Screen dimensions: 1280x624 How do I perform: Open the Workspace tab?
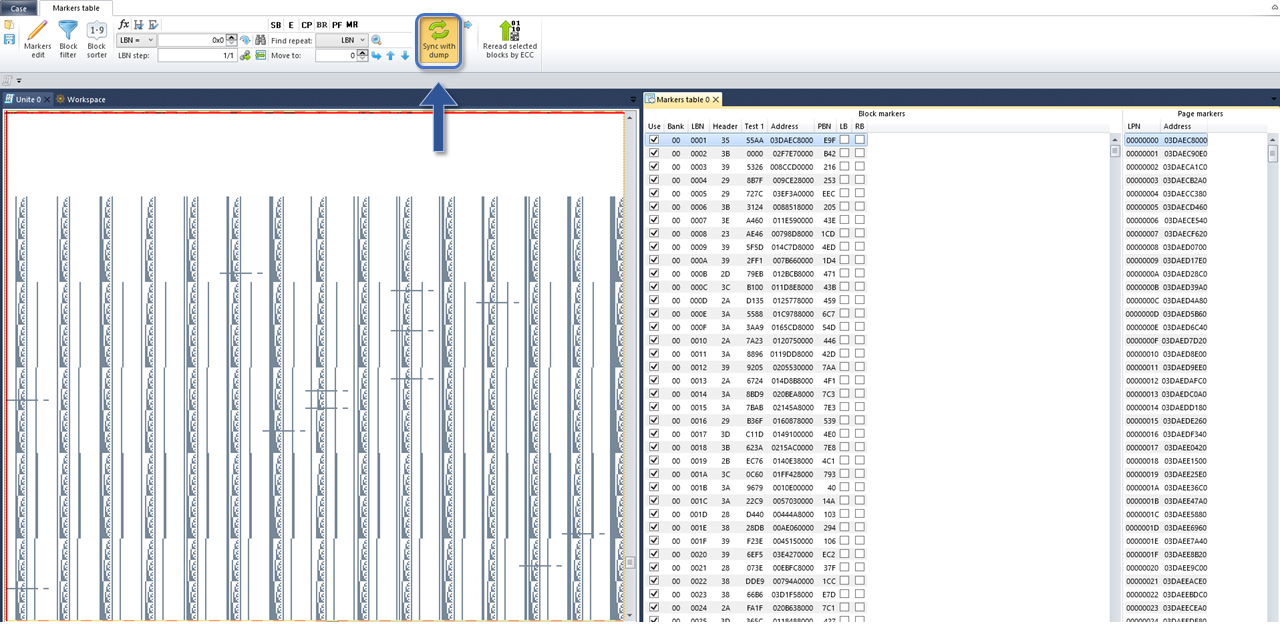point(80,100)
